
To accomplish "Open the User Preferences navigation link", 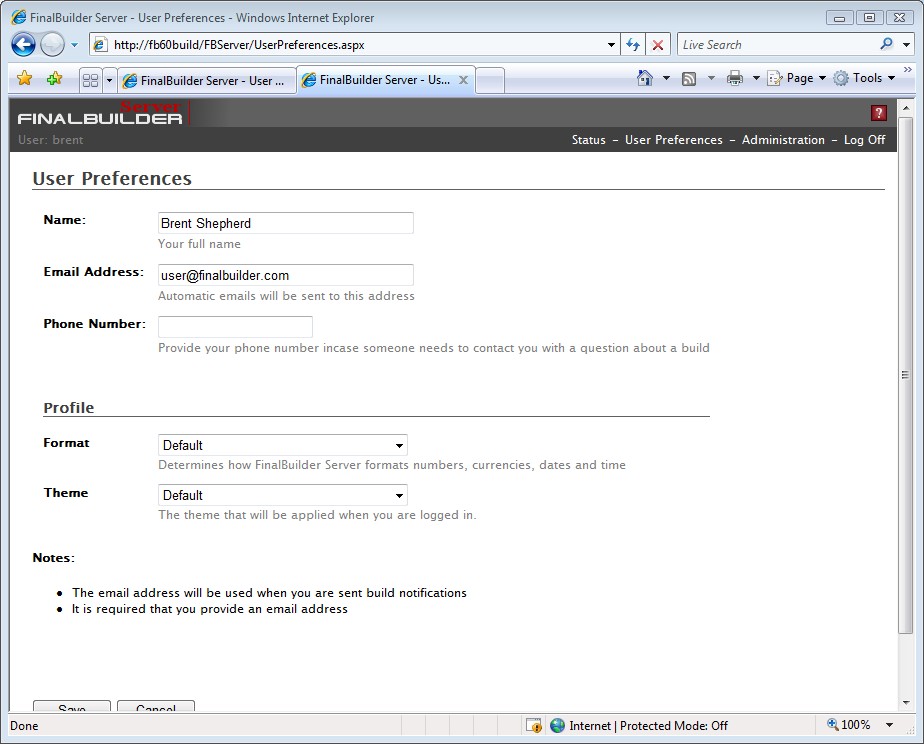I will click(674, 140).
